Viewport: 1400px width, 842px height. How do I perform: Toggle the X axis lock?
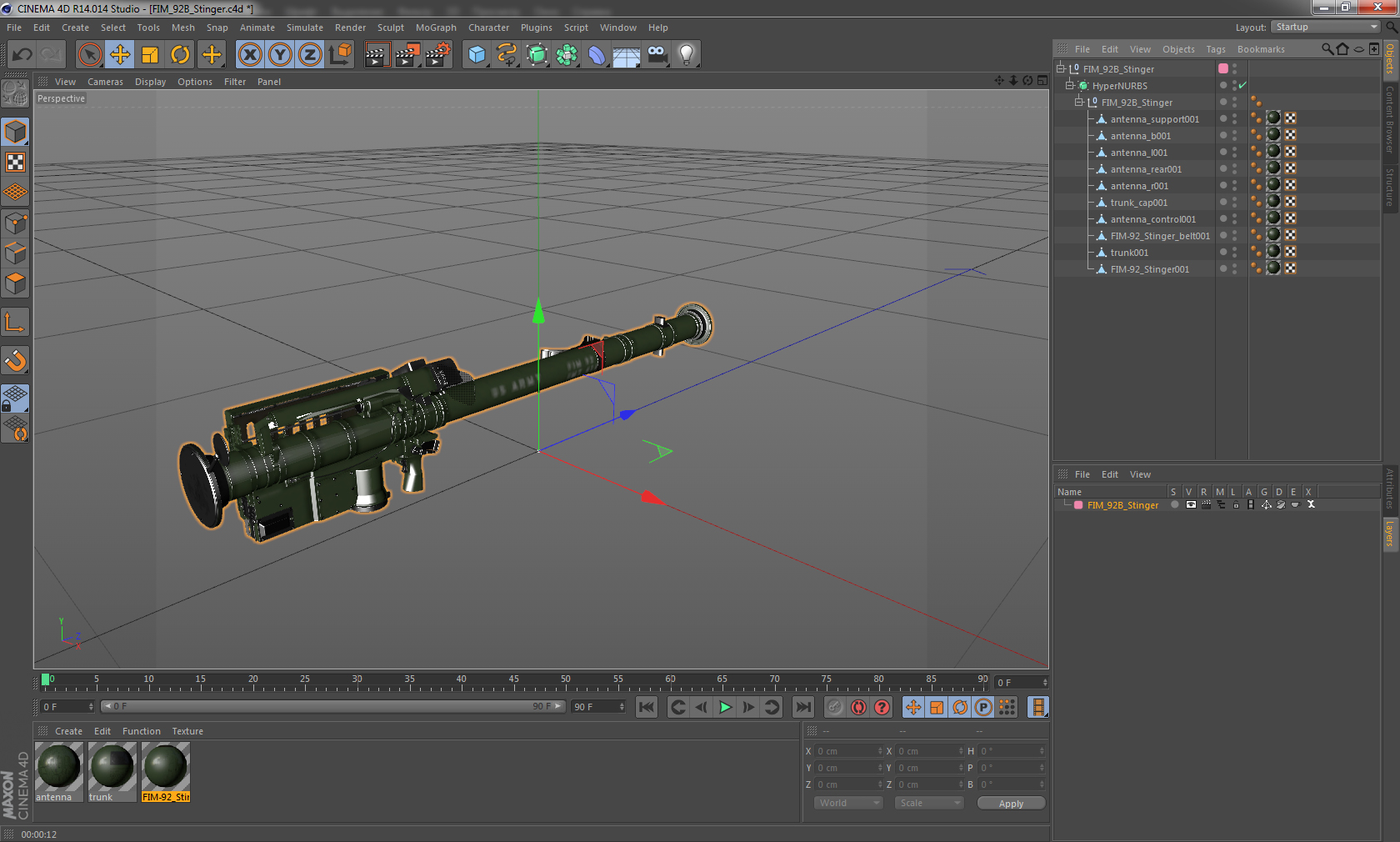[249, 55]
